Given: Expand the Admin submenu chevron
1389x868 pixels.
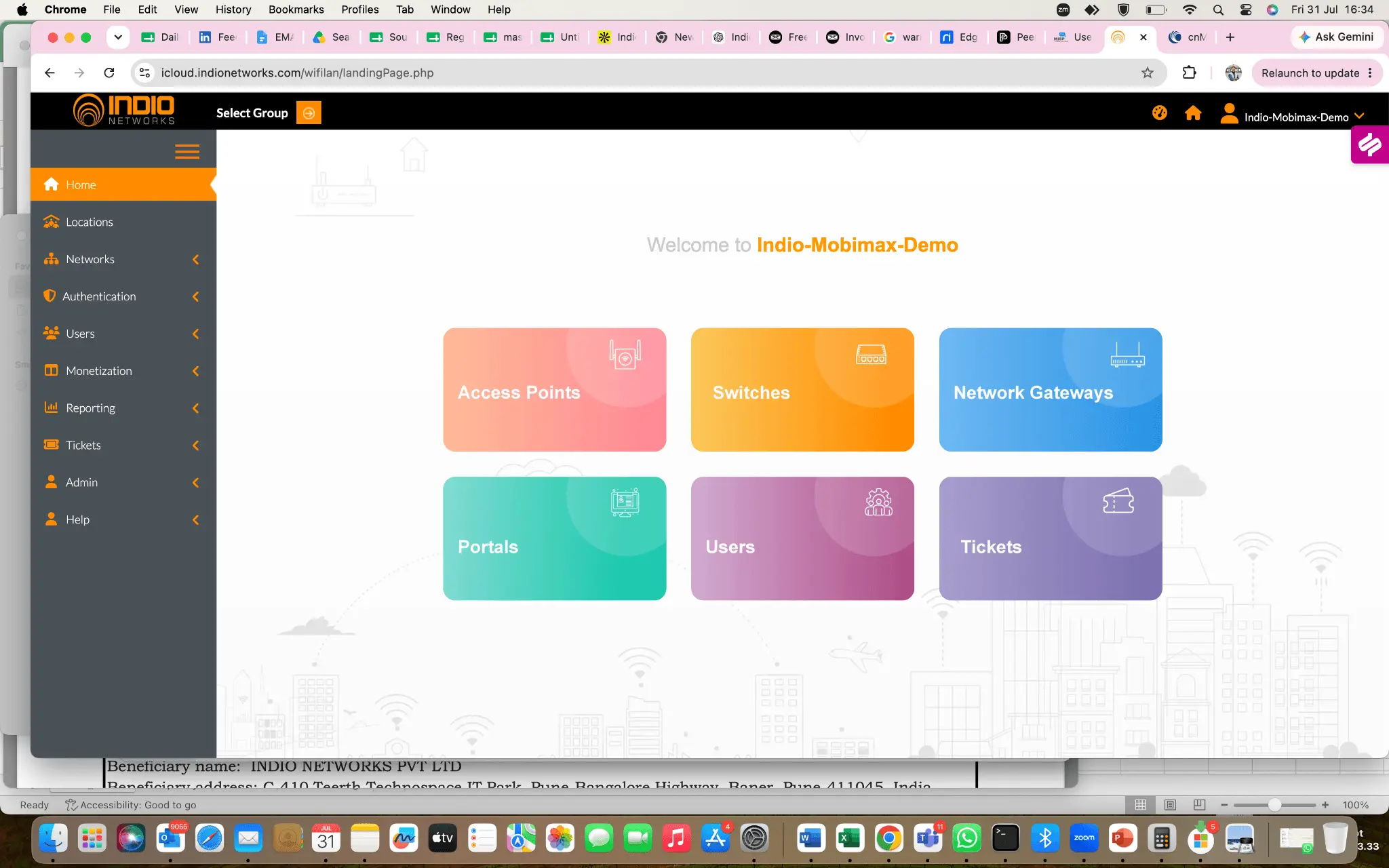Looking at the screenshot, I should pyautogui.click(x=196, y=483).
